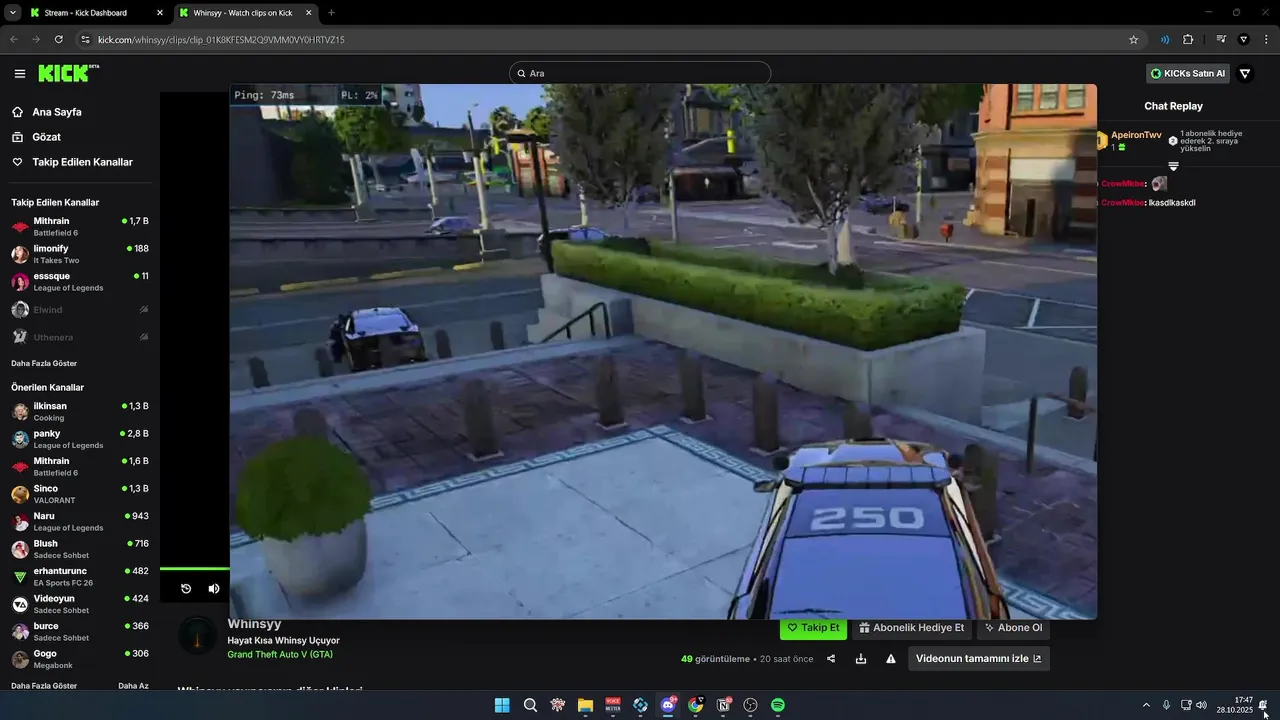Reload the current page
The height and width of the screenshot is (720, 1280).
pyautogui.click(x=59, y=39)
